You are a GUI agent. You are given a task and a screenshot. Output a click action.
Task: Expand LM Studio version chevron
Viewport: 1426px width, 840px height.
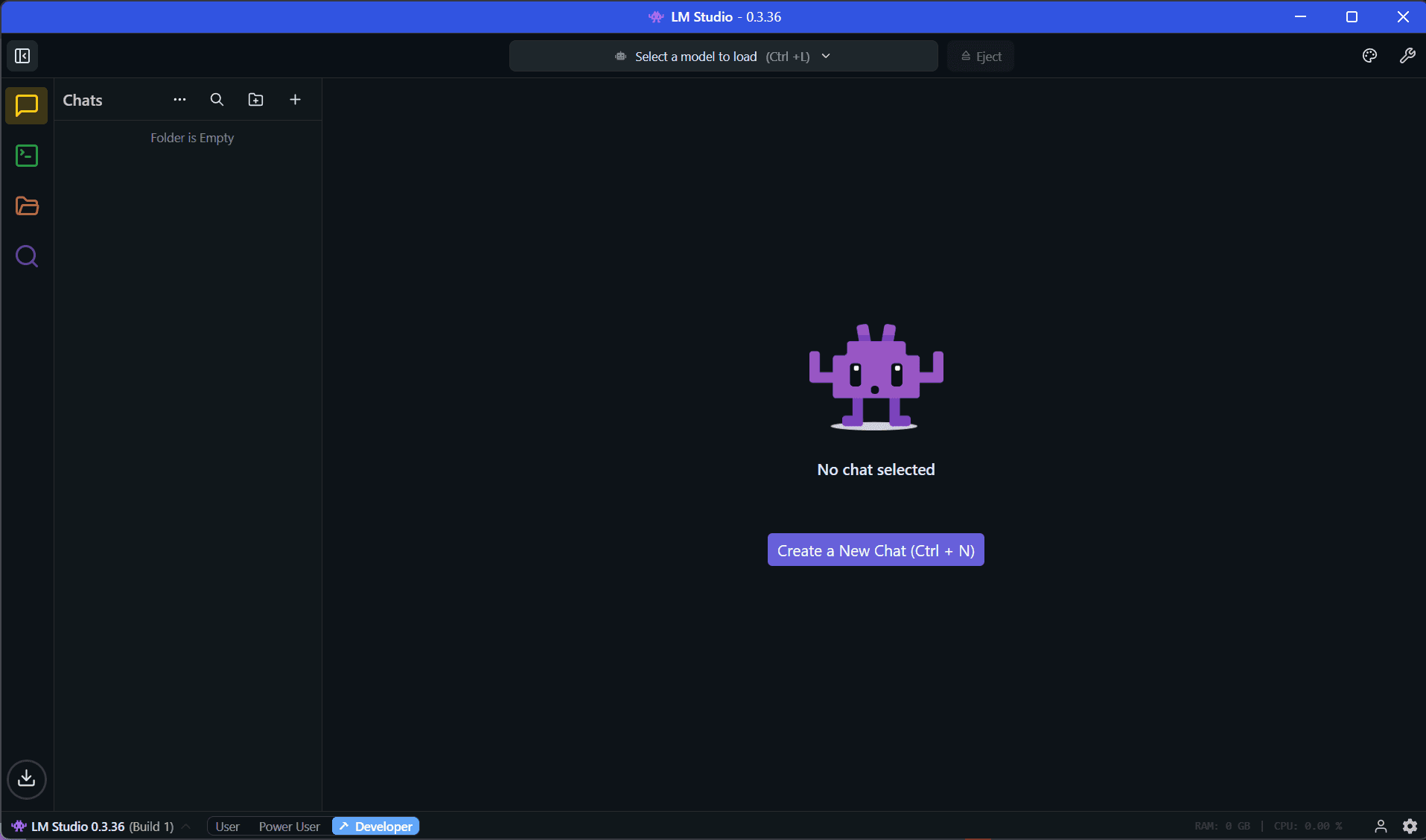click(x=186, y=827)
